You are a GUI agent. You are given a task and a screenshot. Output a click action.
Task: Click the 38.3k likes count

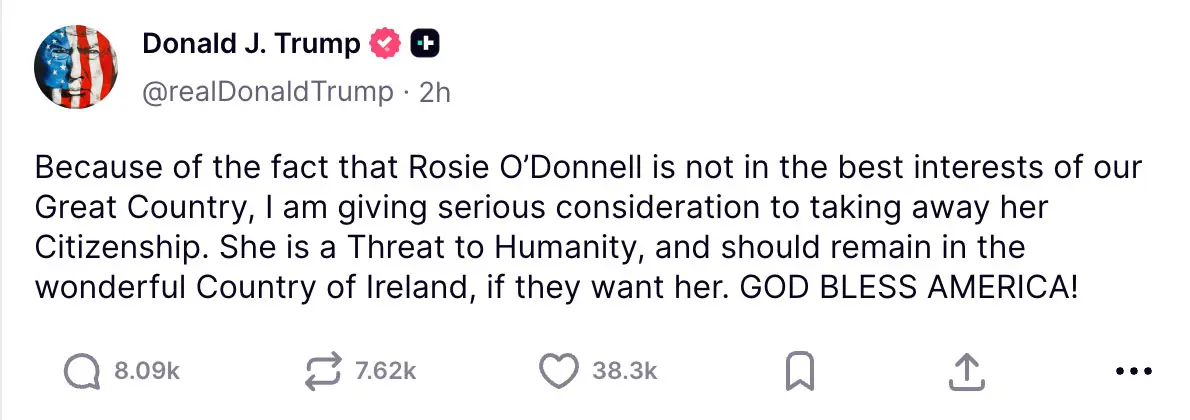coord(624,371)
